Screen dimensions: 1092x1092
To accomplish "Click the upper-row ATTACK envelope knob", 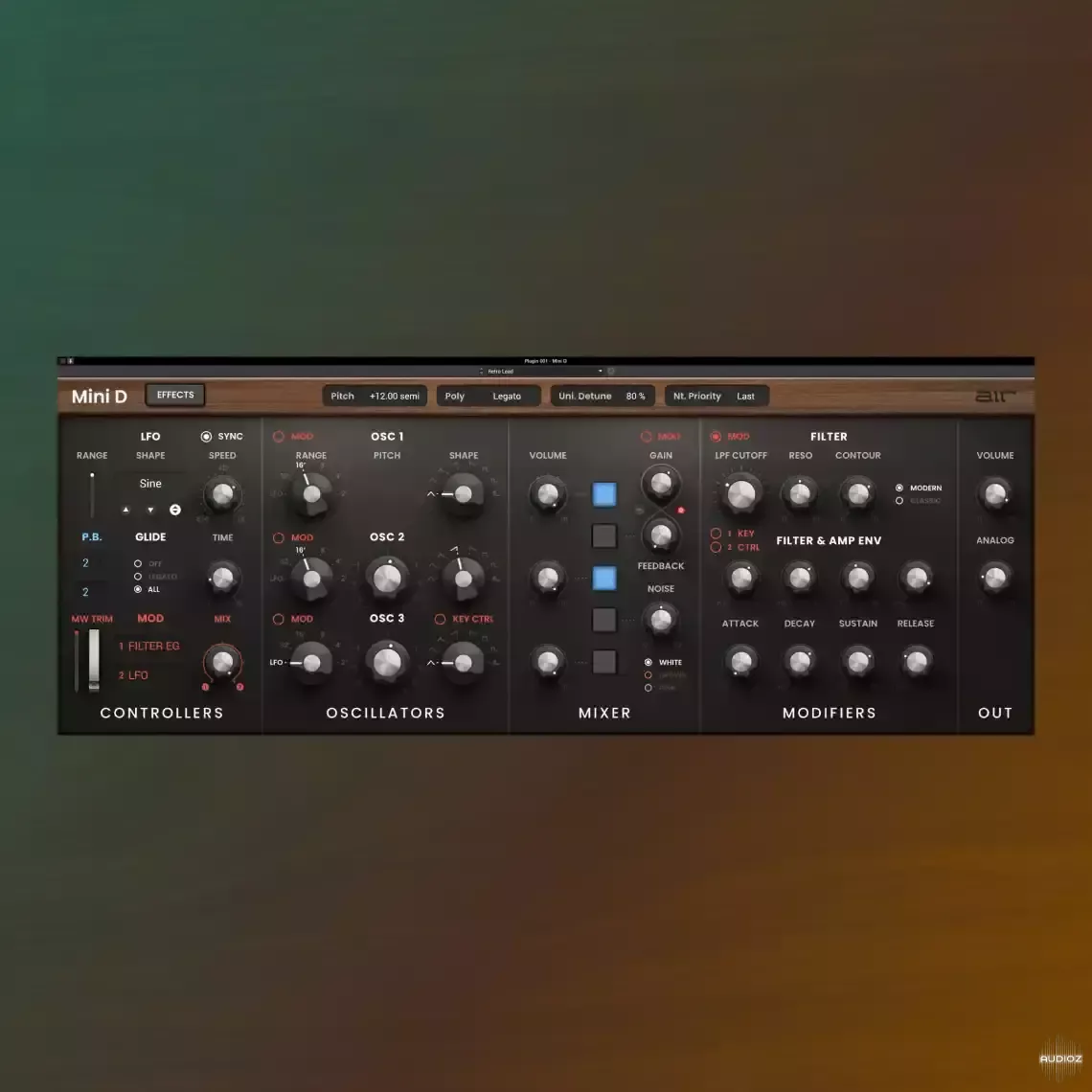I will coord(741,578).
